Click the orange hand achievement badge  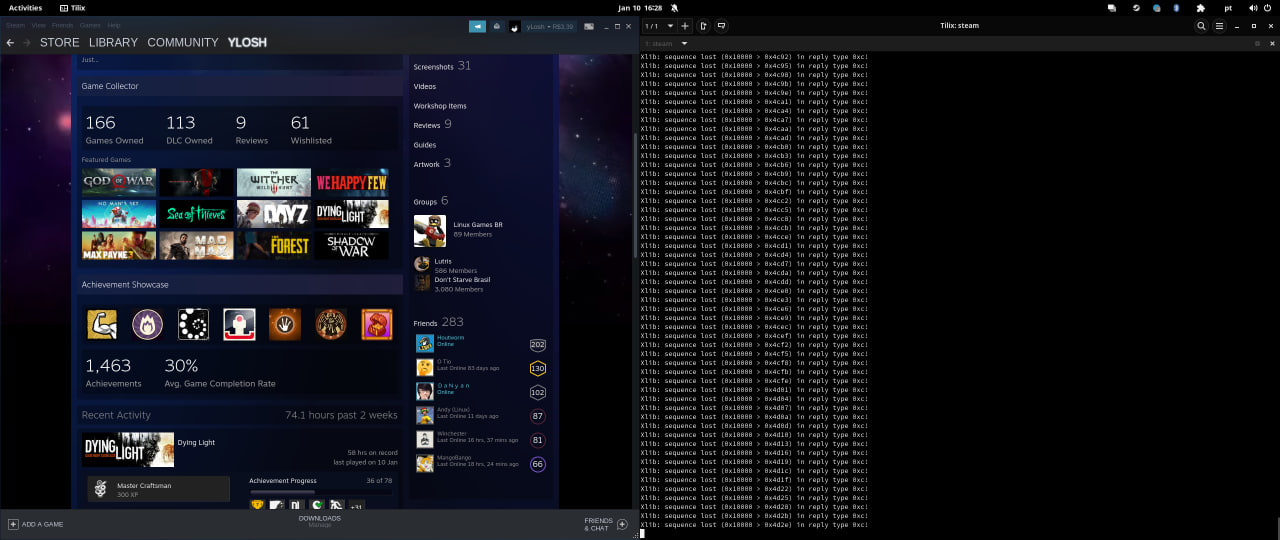coord(285,324)
